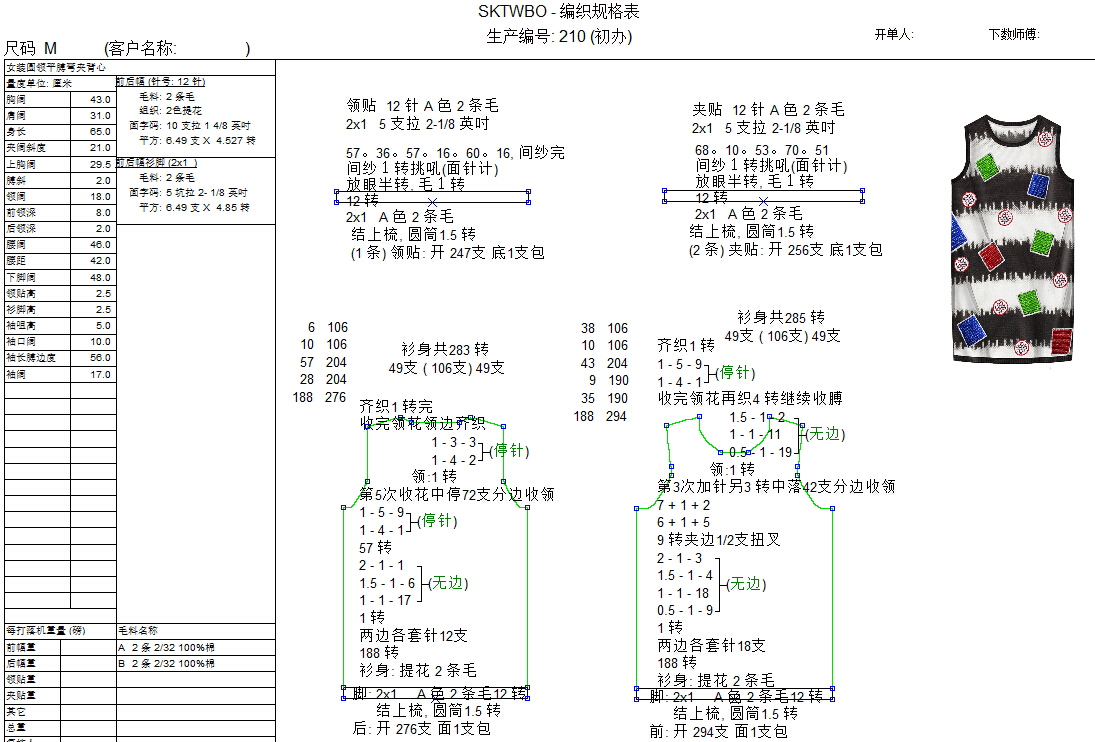This screenshot has width=1095, height=742.
Task: Click the '夹阔斜度' row label
Action: point(27,147)
